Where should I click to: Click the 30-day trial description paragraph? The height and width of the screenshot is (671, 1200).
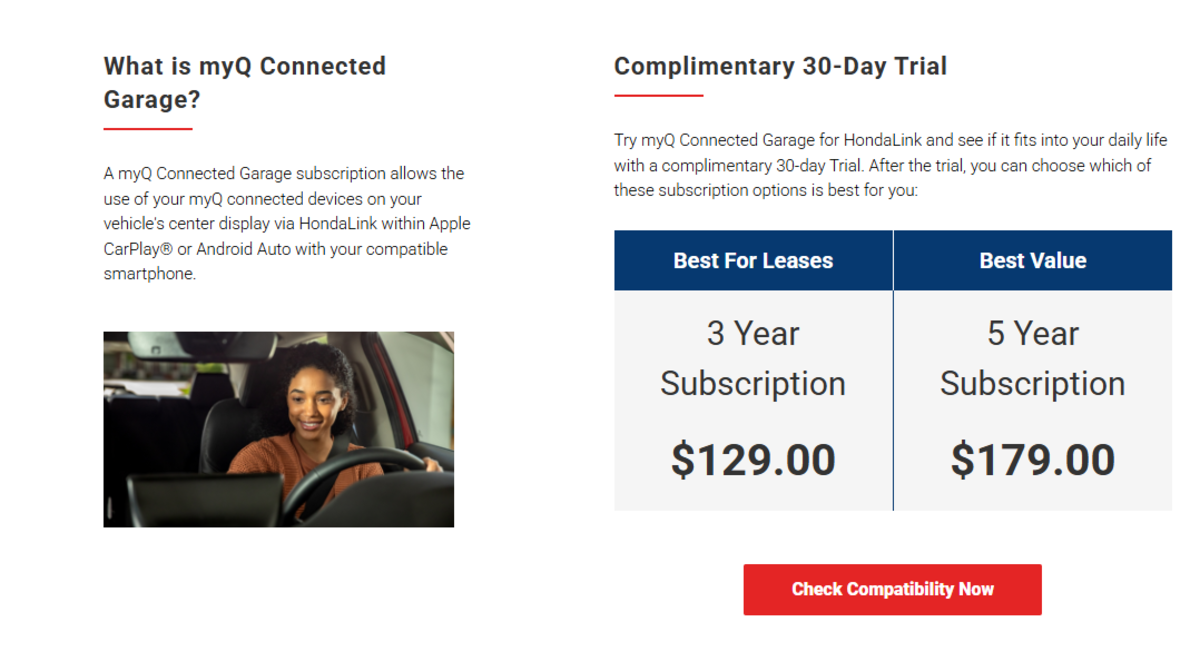point(883,165)
